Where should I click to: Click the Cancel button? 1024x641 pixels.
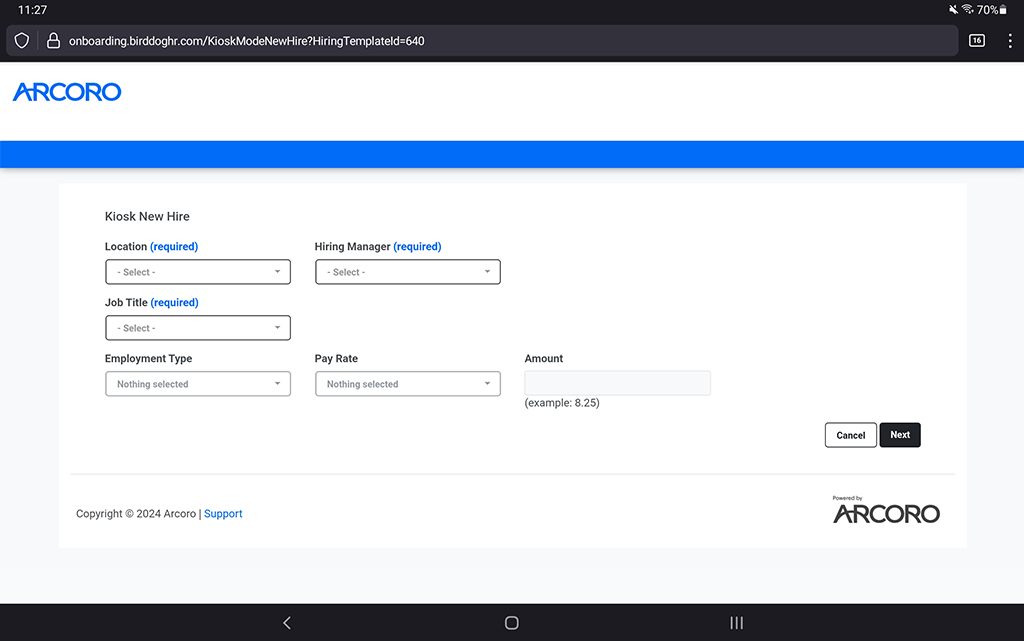[x=850, y=435]
